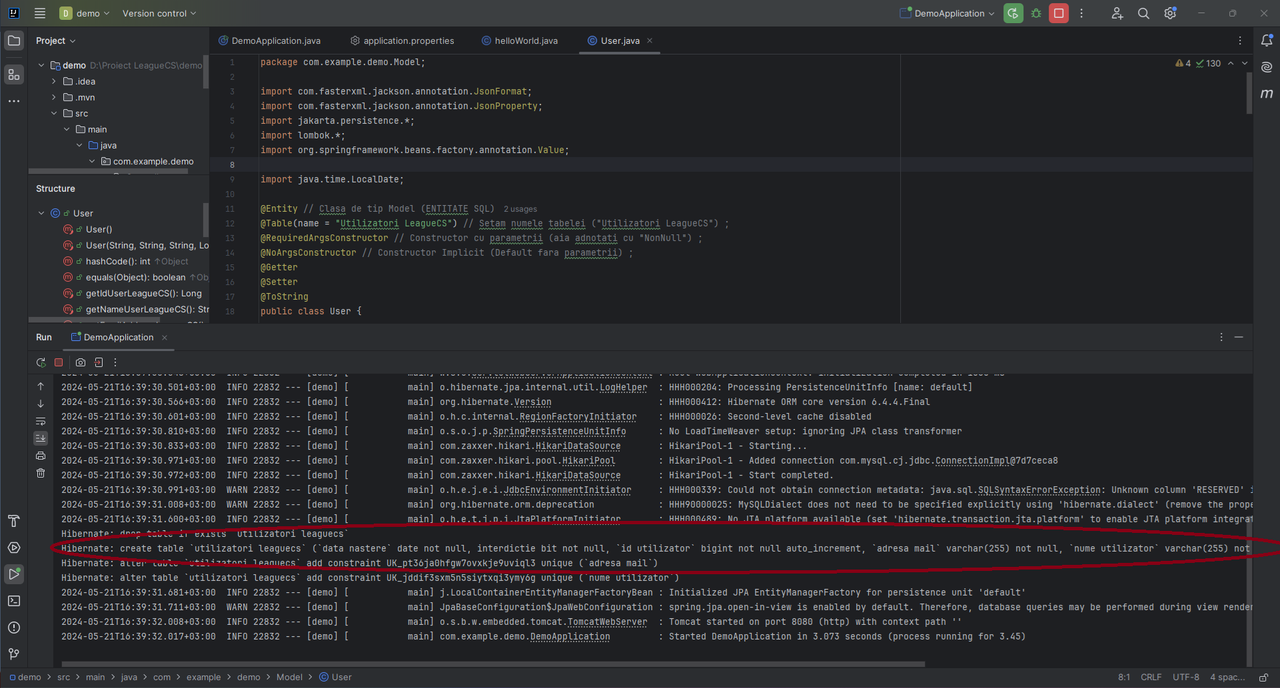Image resolution: width=1280 pixels, height=688 pixels.
Task: Click the warnings count indicator in editor
Action: [1183, 63]
